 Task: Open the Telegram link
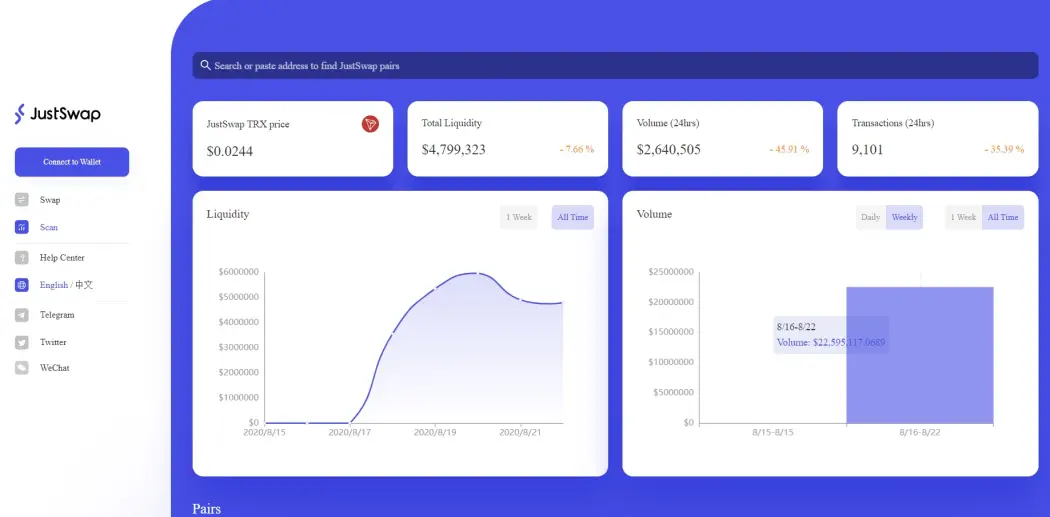(x=57, y=315)
